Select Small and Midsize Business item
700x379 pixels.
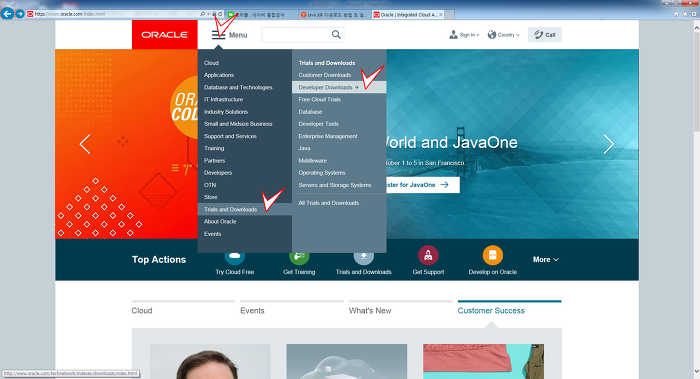click(x=238, y=124)
